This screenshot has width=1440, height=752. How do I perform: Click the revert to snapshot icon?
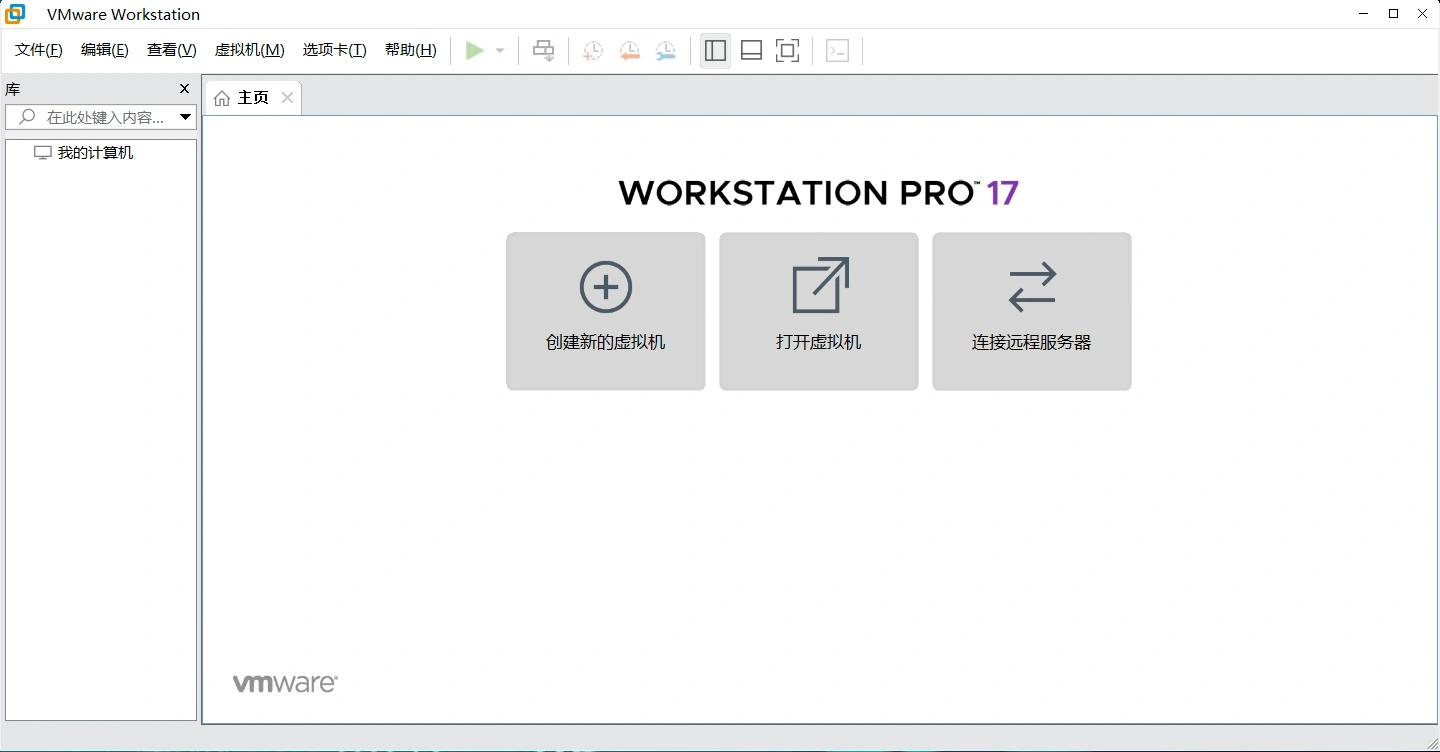click(629, 51)
